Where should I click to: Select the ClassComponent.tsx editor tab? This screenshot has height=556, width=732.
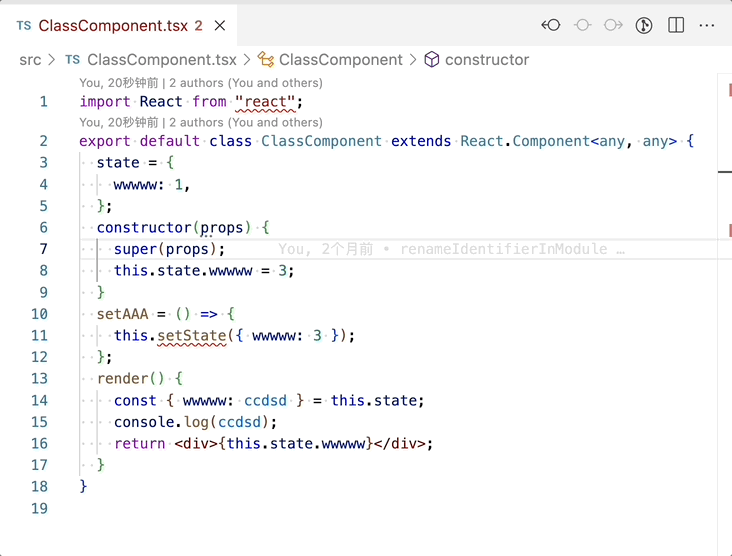click(119, 25)
